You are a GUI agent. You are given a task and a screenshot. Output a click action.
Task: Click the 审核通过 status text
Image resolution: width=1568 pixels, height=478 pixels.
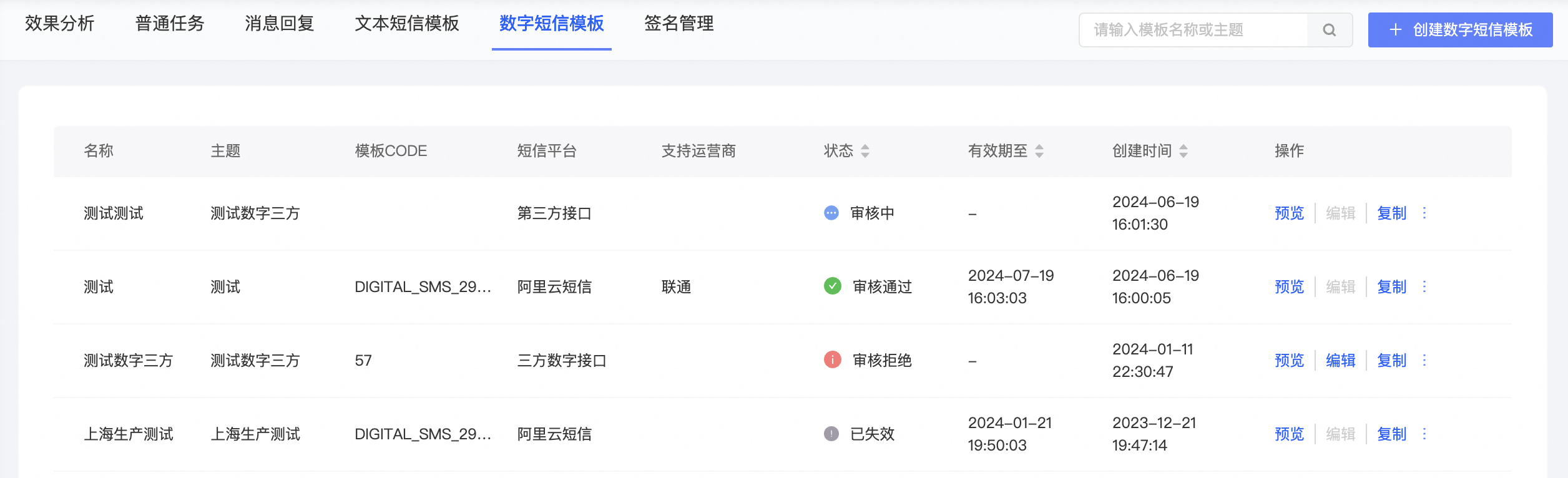(883, 287)
